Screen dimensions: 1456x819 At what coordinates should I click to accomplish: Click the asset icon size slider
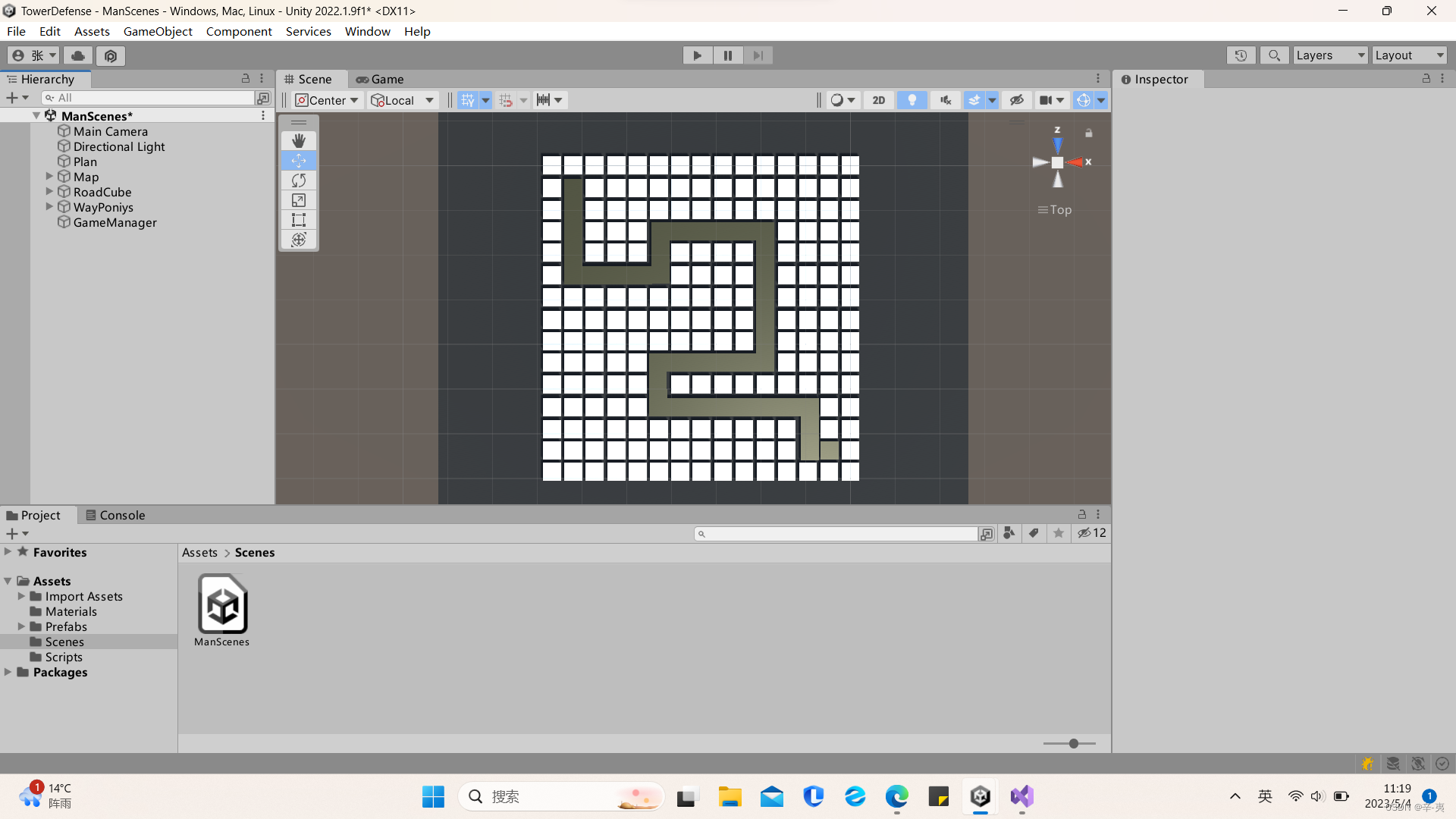tap(1073, 743)
